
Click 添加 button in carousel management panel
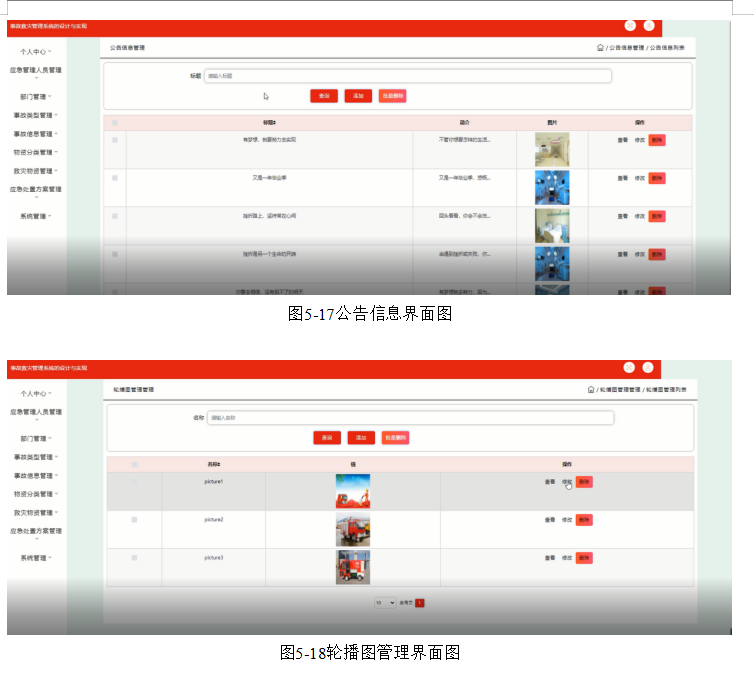click(361, 438)
